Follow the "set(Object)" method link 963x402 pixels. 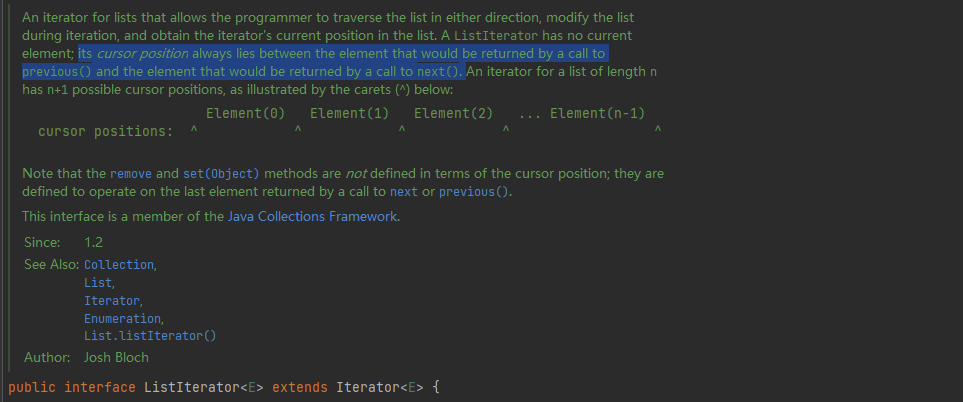coord(221,173)
